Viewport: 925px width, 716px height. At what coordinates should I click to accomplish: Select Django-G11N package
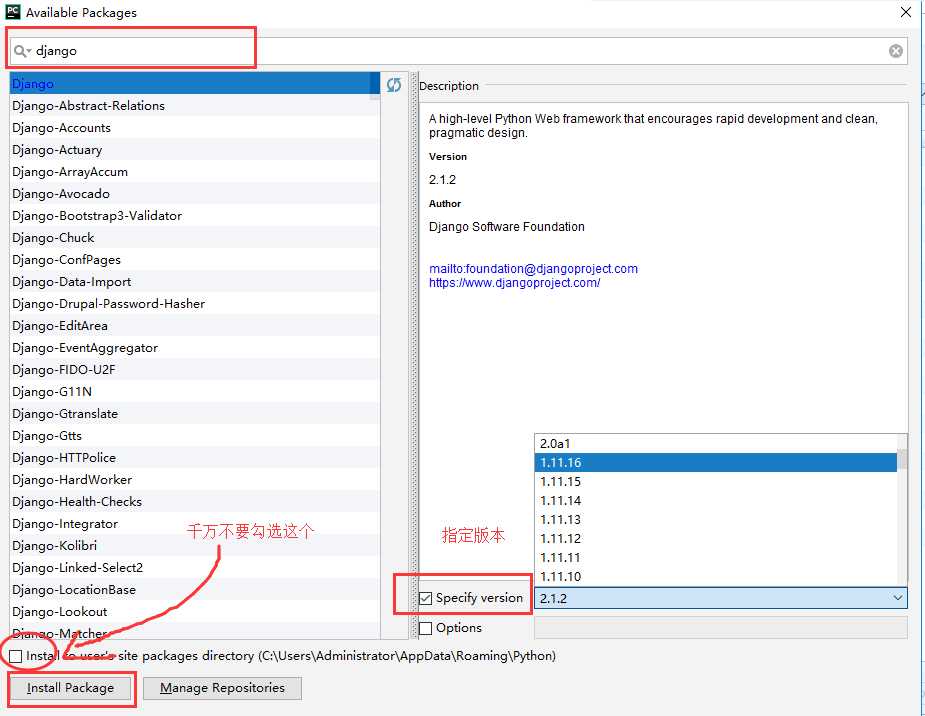195,392
